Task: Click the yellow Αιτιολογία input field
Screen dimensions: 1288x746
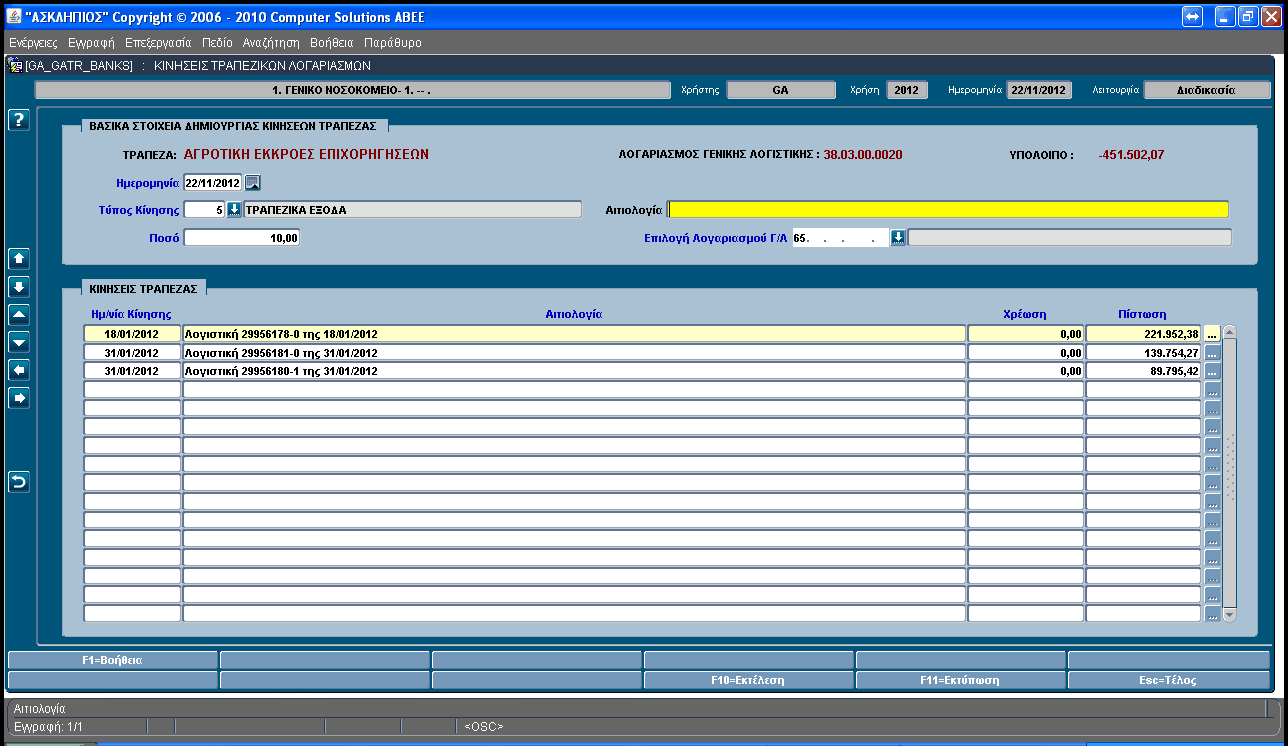Action: [x=948, y=209]
